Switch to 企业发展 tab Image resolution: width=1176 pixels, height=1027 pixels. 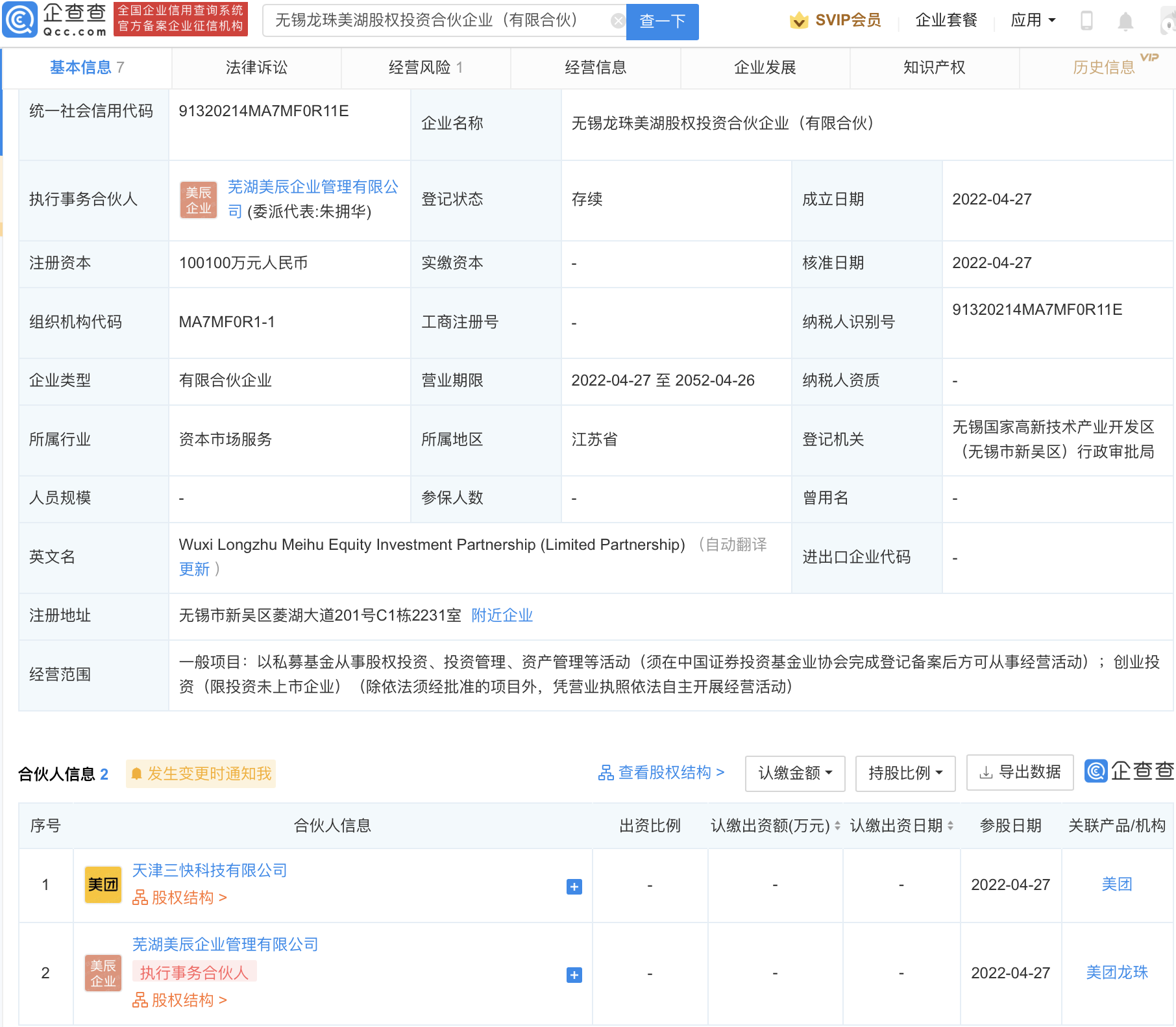pos(765,68)
